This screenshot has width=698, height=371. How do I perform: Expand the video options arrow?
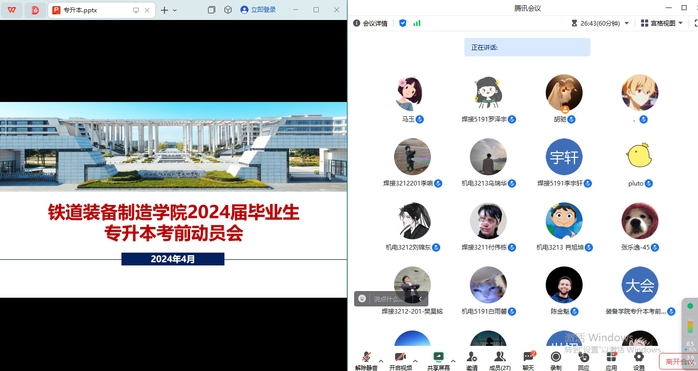[x=415, y=361]
